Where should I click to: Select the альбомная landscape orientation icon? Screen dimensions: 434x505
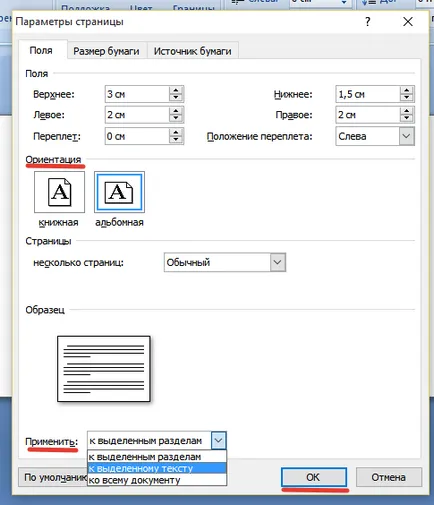[119, 192]
